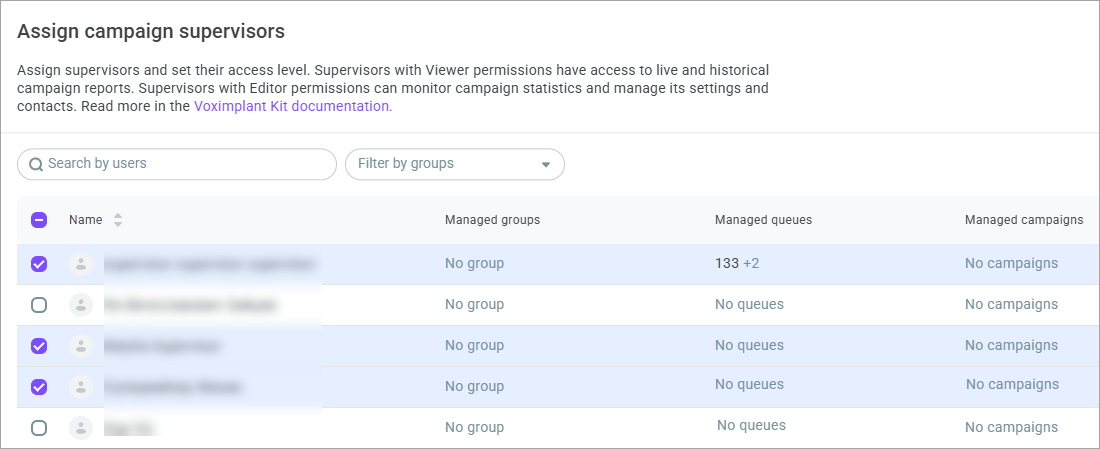The image size is (1100, 449).
Task: Click No group in the second row
Action: pyautogui.click(x=474, y=304)
